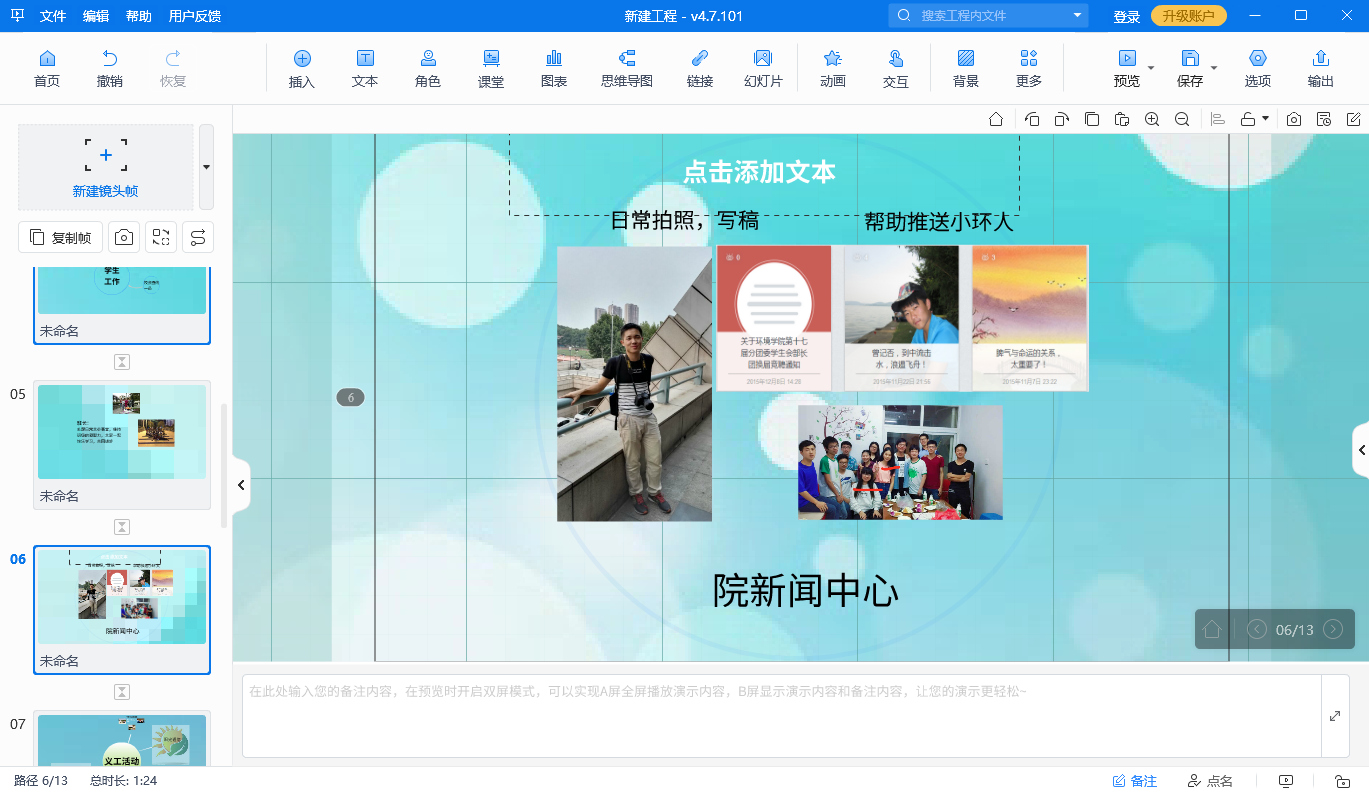Screen dimensions: 1369x792
Task: Click the 登录 login link
Action: tap(1127, 16)
